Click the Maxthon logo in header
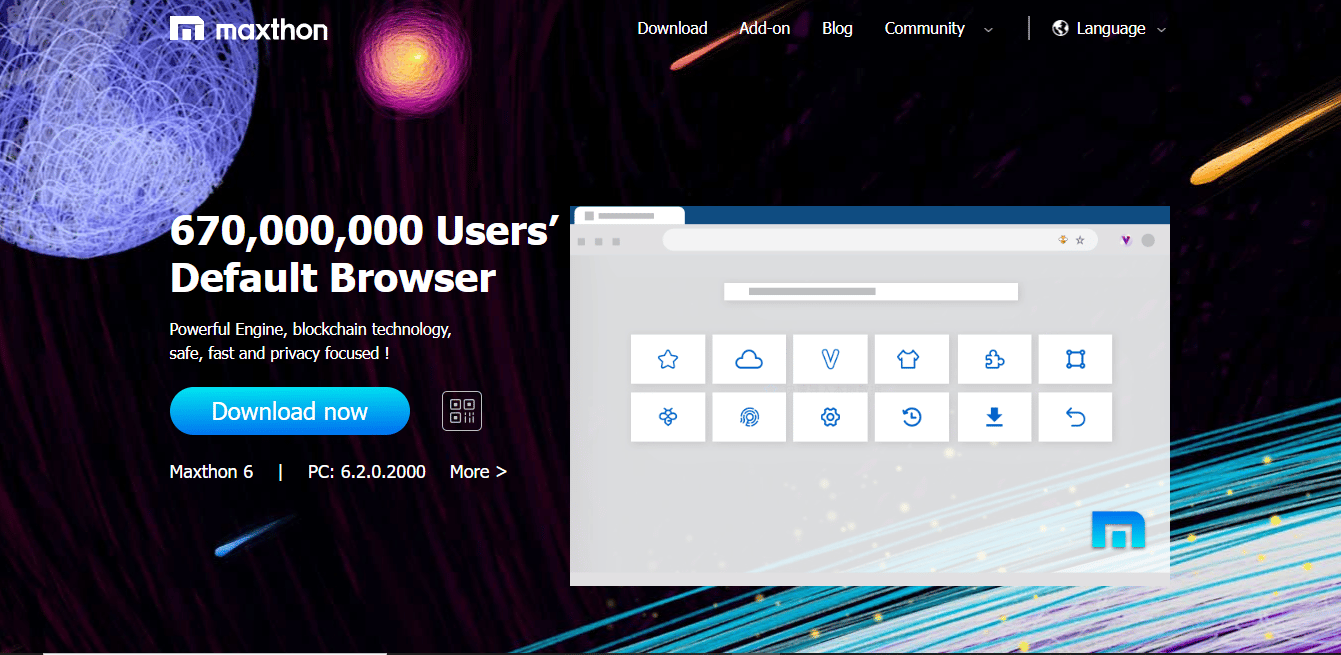Screen dimensions: 1341x655 point(249,29)
